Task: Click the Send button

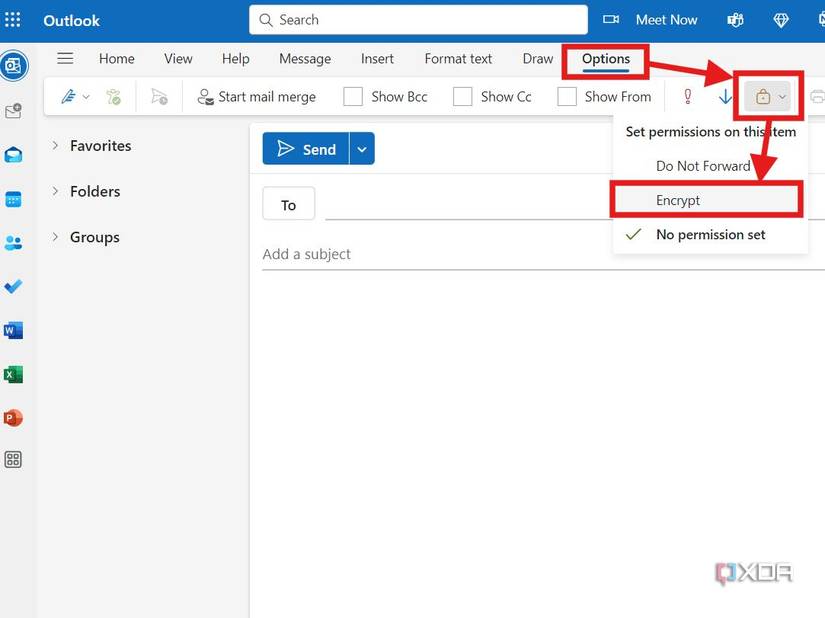Action: (307, 147)
